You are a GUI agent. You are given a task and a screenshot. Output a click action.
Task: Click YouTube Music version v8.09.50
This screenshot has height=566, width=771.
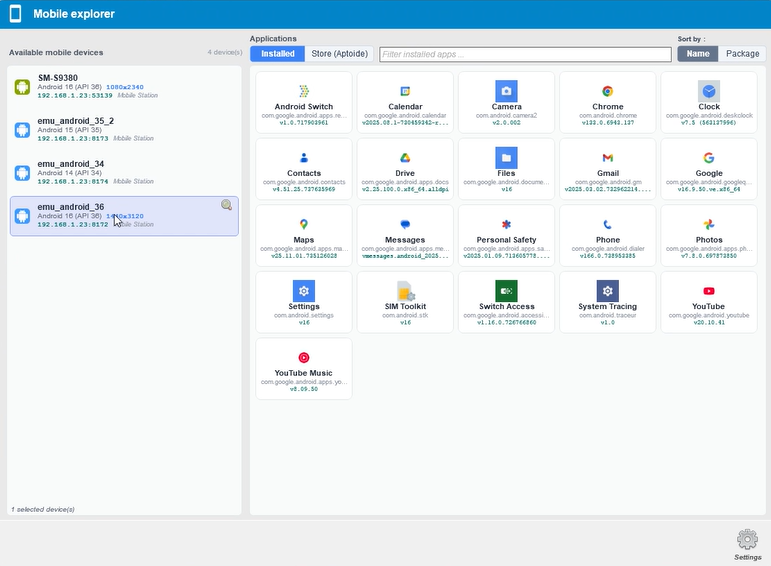(304, 389)
